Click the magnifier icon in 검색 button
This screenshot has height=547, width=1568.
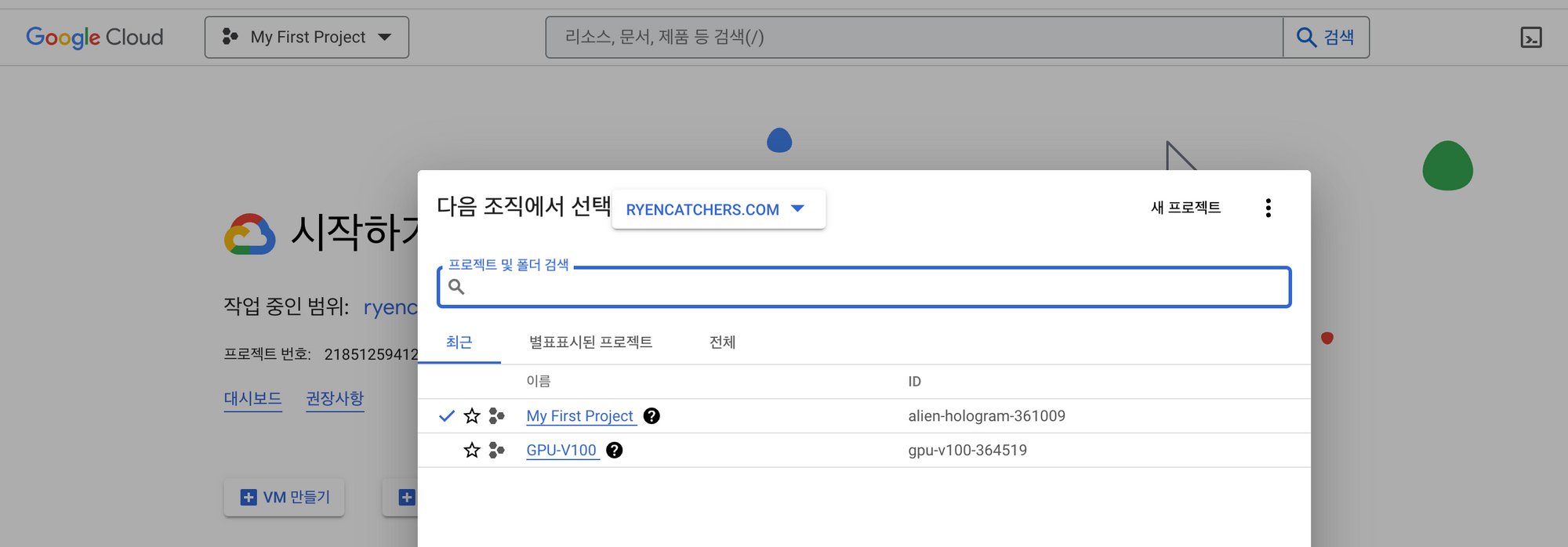(1306, 37)
